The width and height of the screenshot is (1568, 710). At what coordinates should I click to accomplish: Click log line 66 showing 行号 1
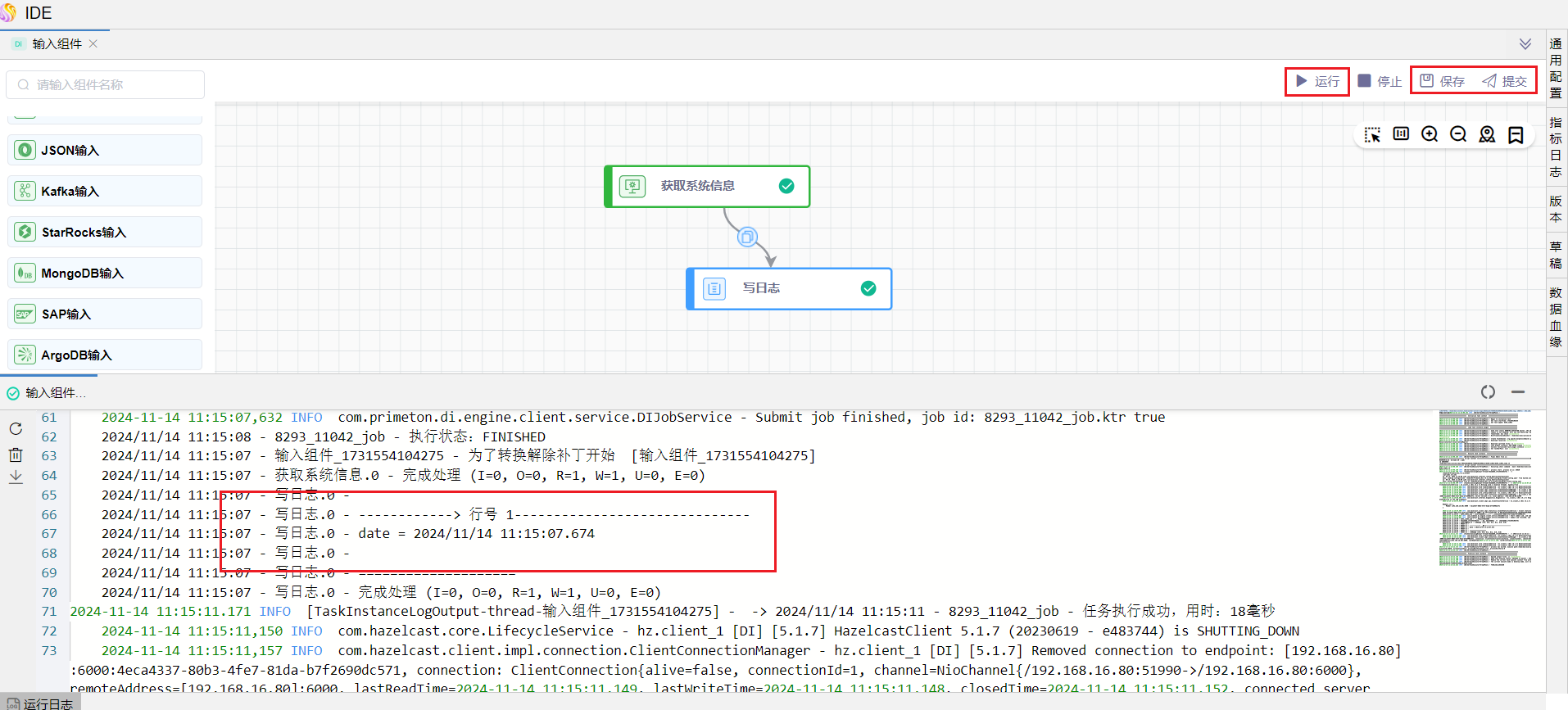(426, 515)
